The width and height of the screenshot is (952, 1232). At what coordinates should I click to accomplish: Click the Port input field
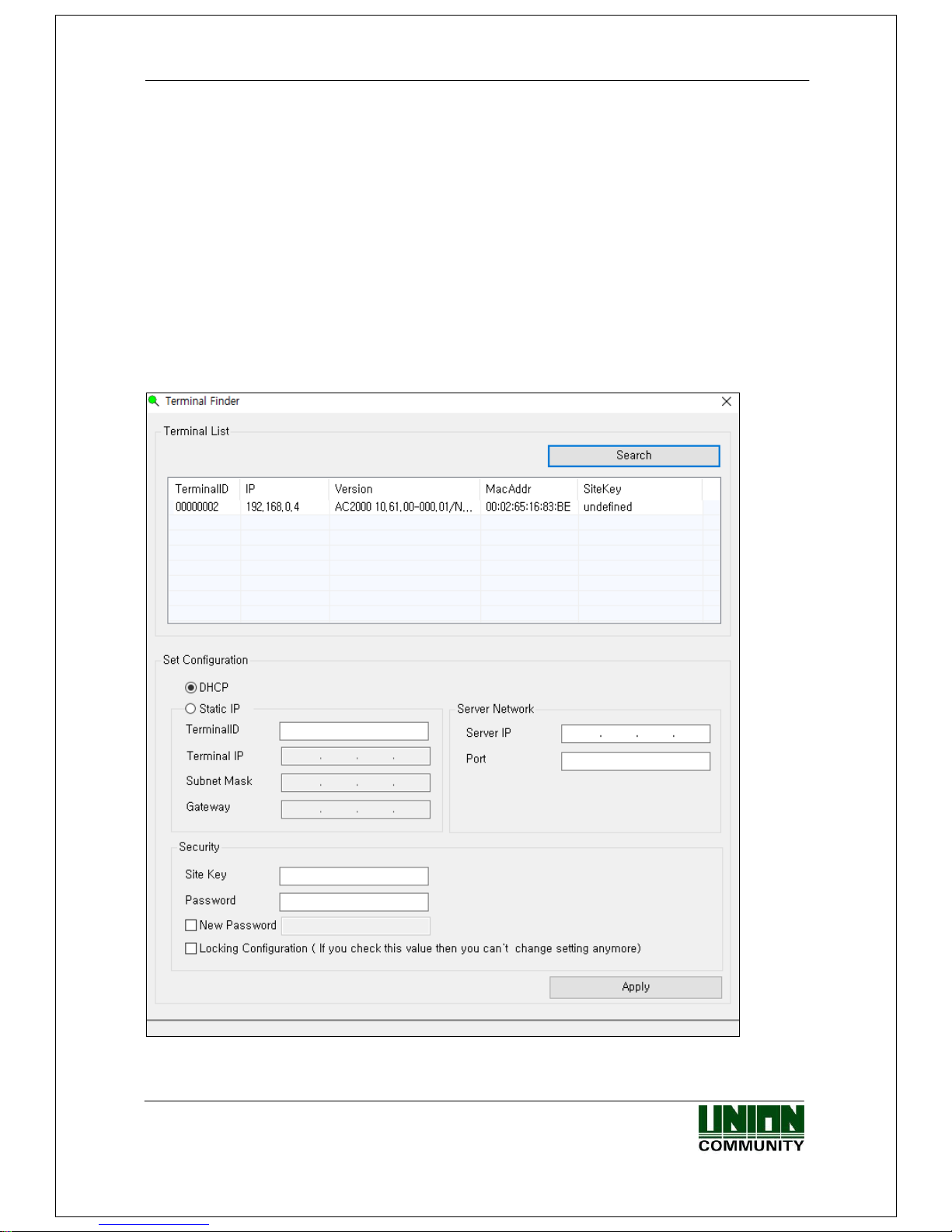coord(635,762)
